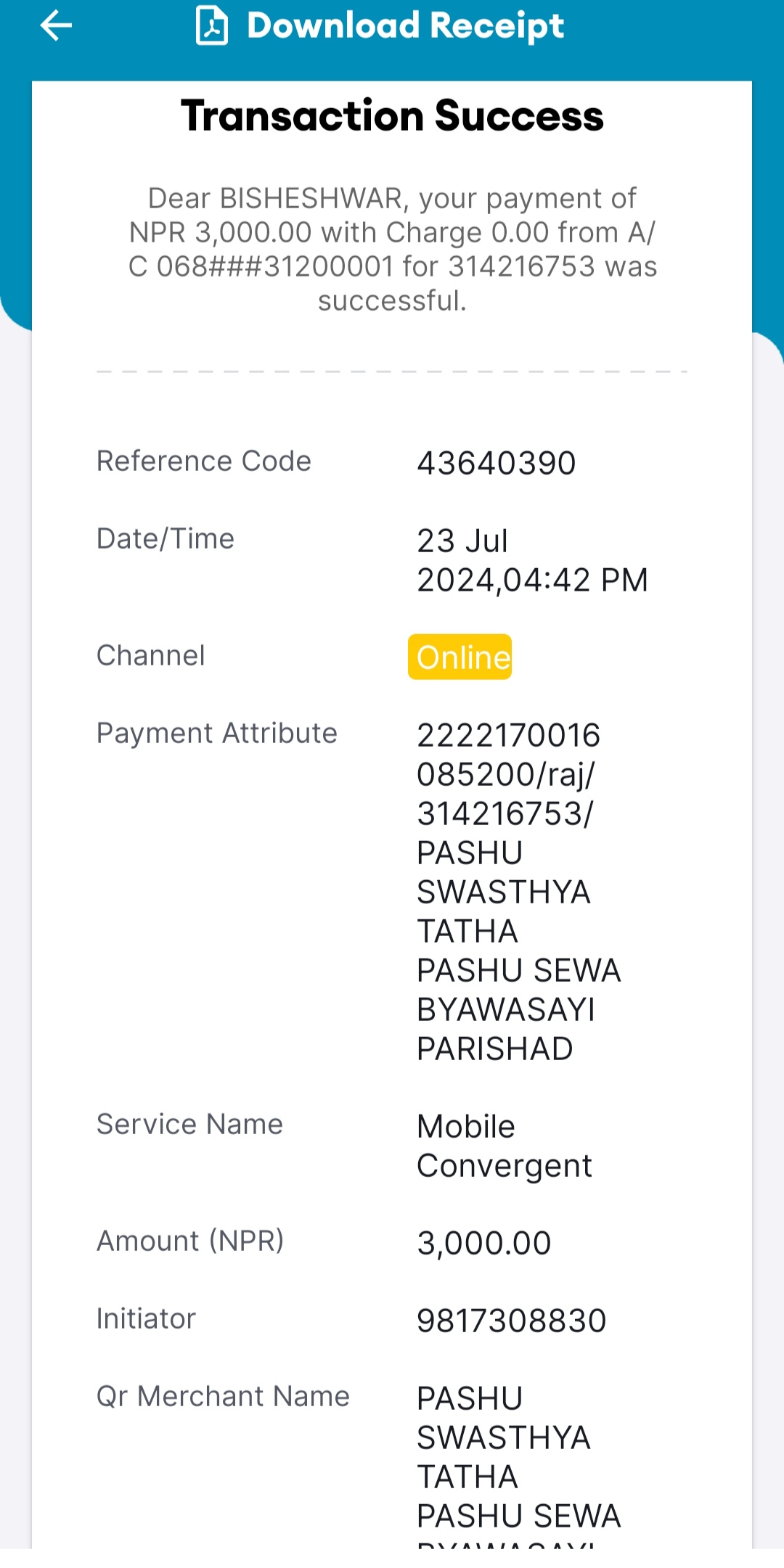
Task: Click the Mobile Convergent service value
Action: coord(505,1146)
